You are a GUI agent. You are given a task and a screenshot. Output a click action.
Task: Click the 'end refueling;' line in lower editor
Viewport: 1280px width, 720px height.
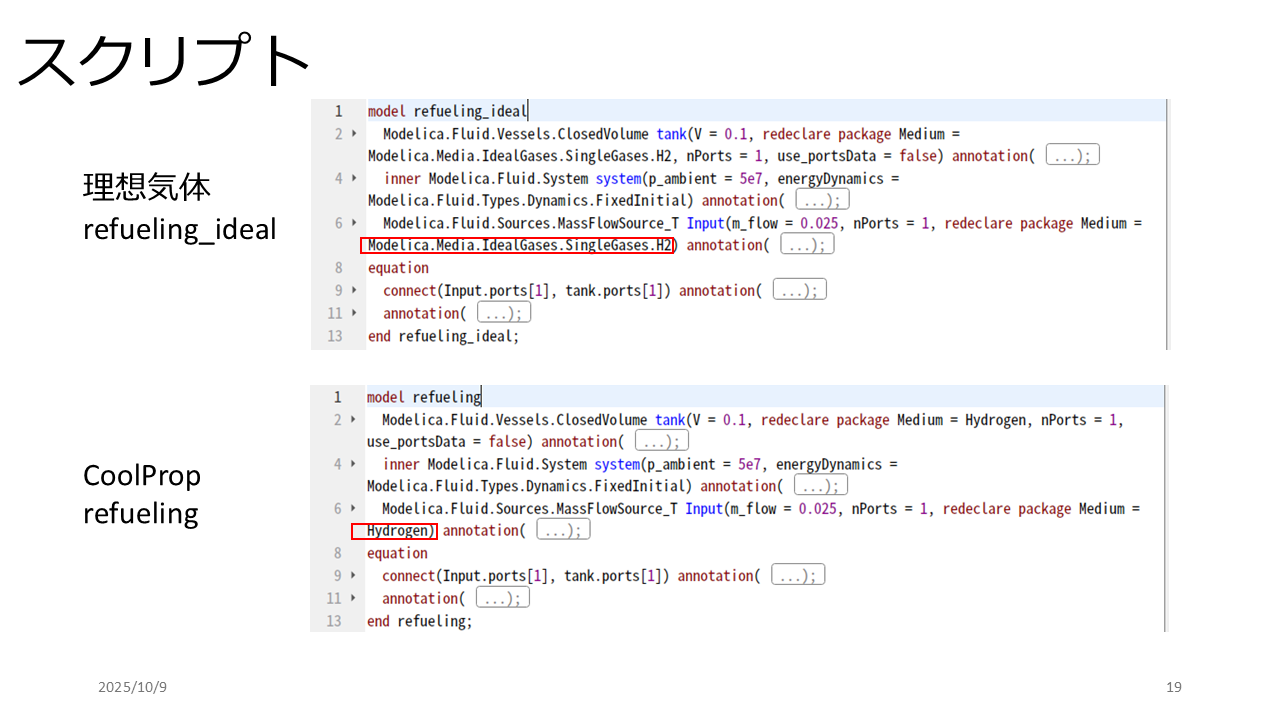point(419,621)
